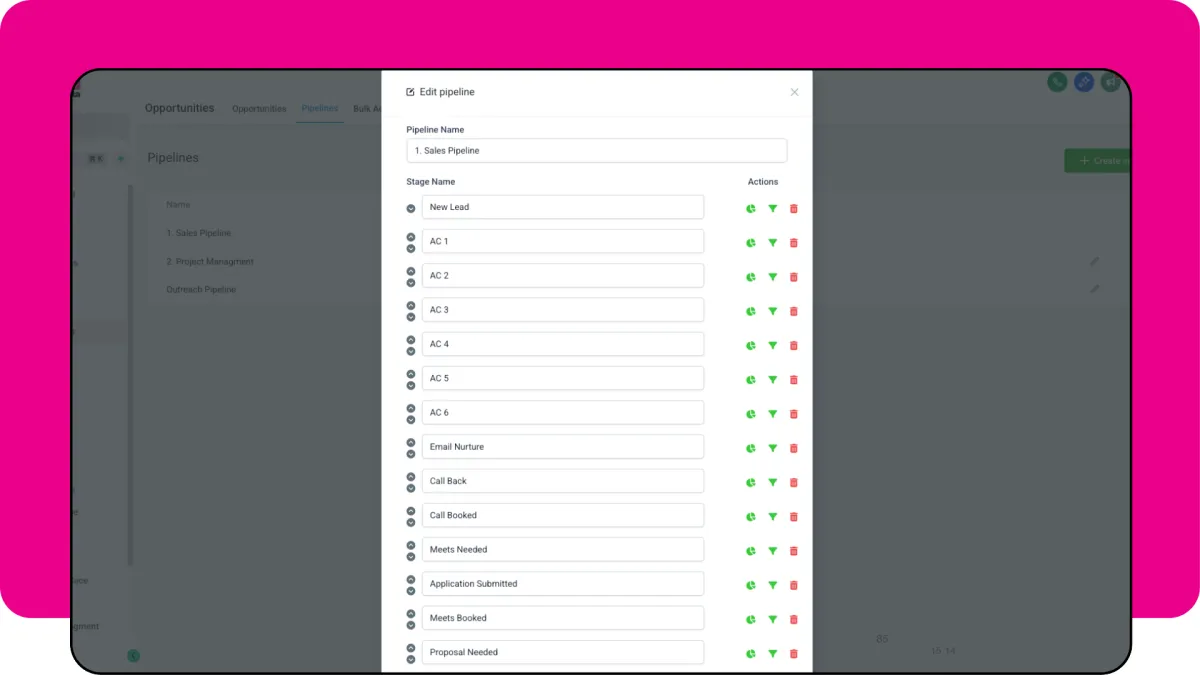This screenshot has width=1200, height=675.
Task: Delete the Proposal Needed stage
Action: tap(794, 654)
